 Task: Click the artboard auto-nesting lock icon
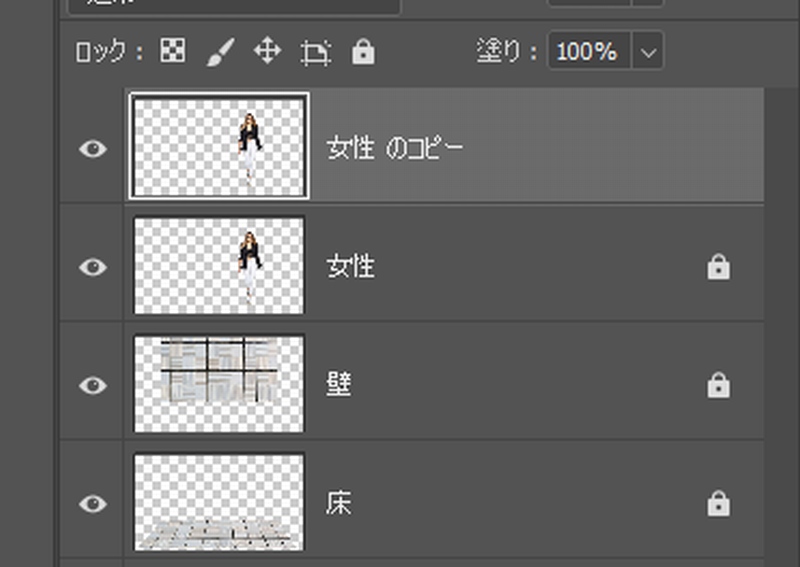pos(316,53)
